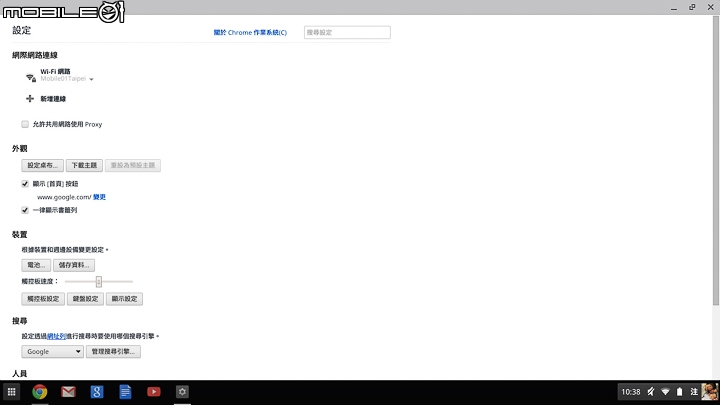Open display settings button
The height and width of the screenshot is (405, 720).
(124, 299)
